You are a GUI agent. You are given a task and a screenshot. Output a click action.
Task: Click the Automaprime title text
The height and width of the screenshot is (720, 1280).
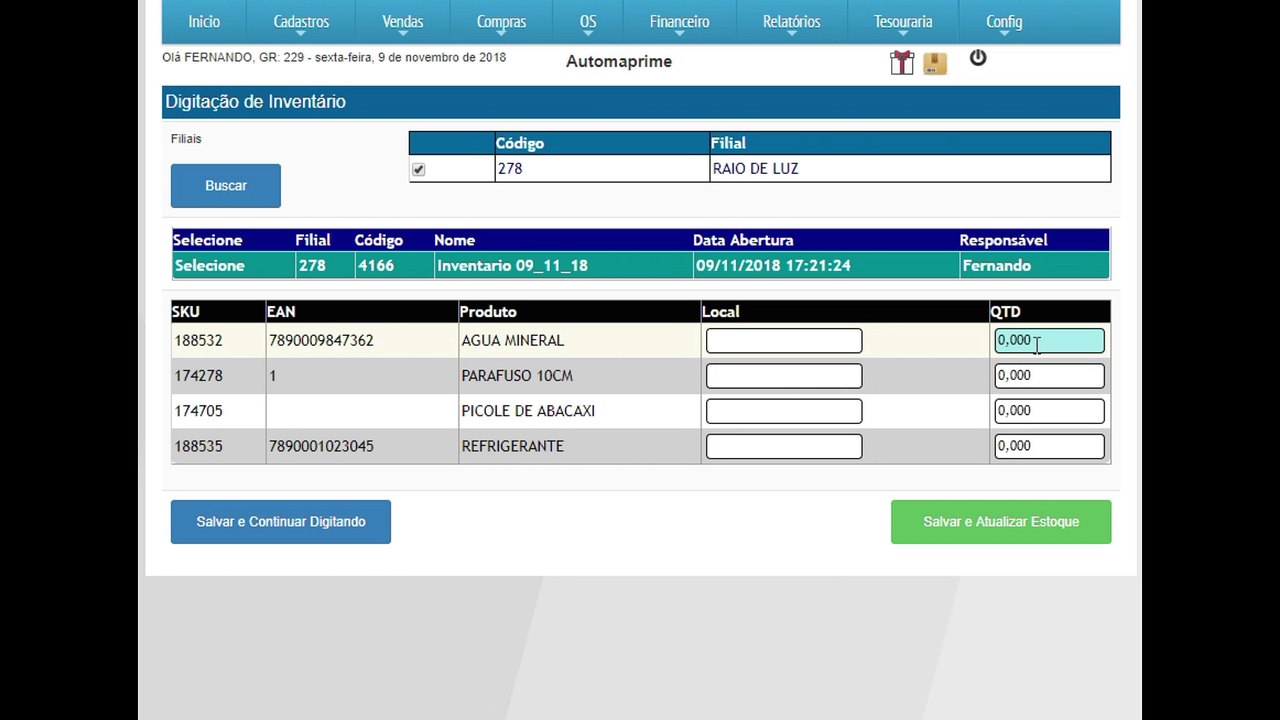[x=619, y=62]
